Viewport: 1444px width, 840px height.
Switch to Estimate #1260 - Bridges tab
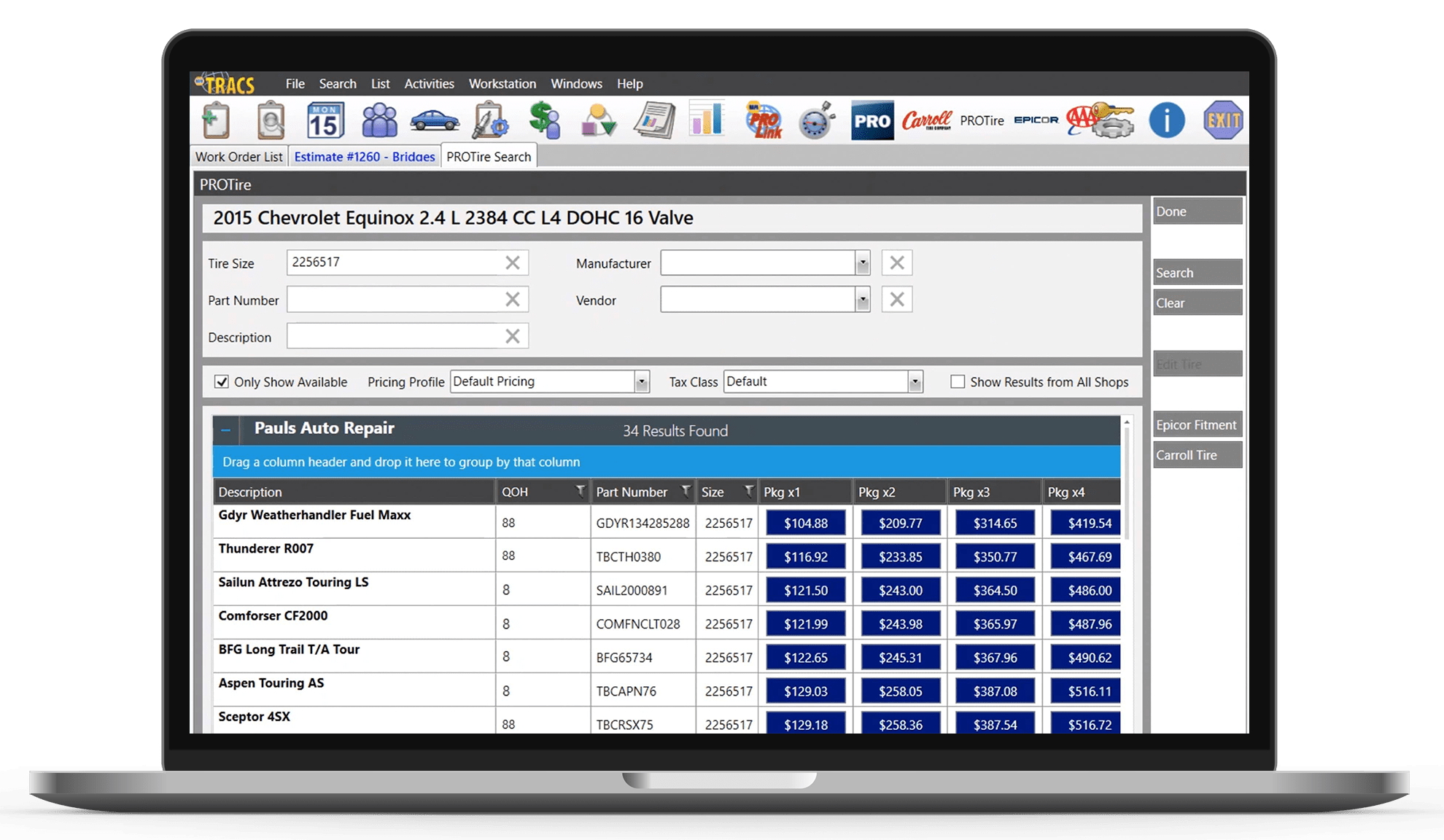pyautogui.click(x=365, y=157)
